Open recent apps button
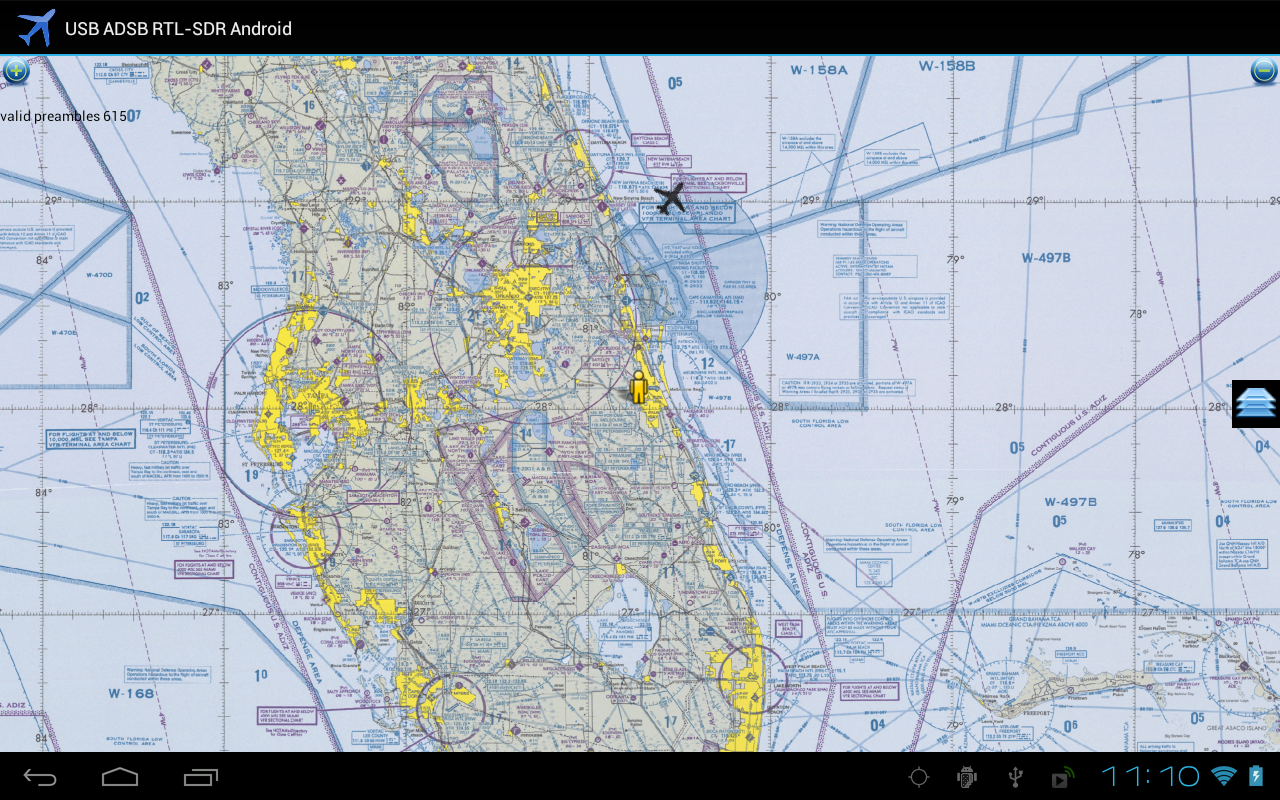1280x800 pixels. pos(201,776)
